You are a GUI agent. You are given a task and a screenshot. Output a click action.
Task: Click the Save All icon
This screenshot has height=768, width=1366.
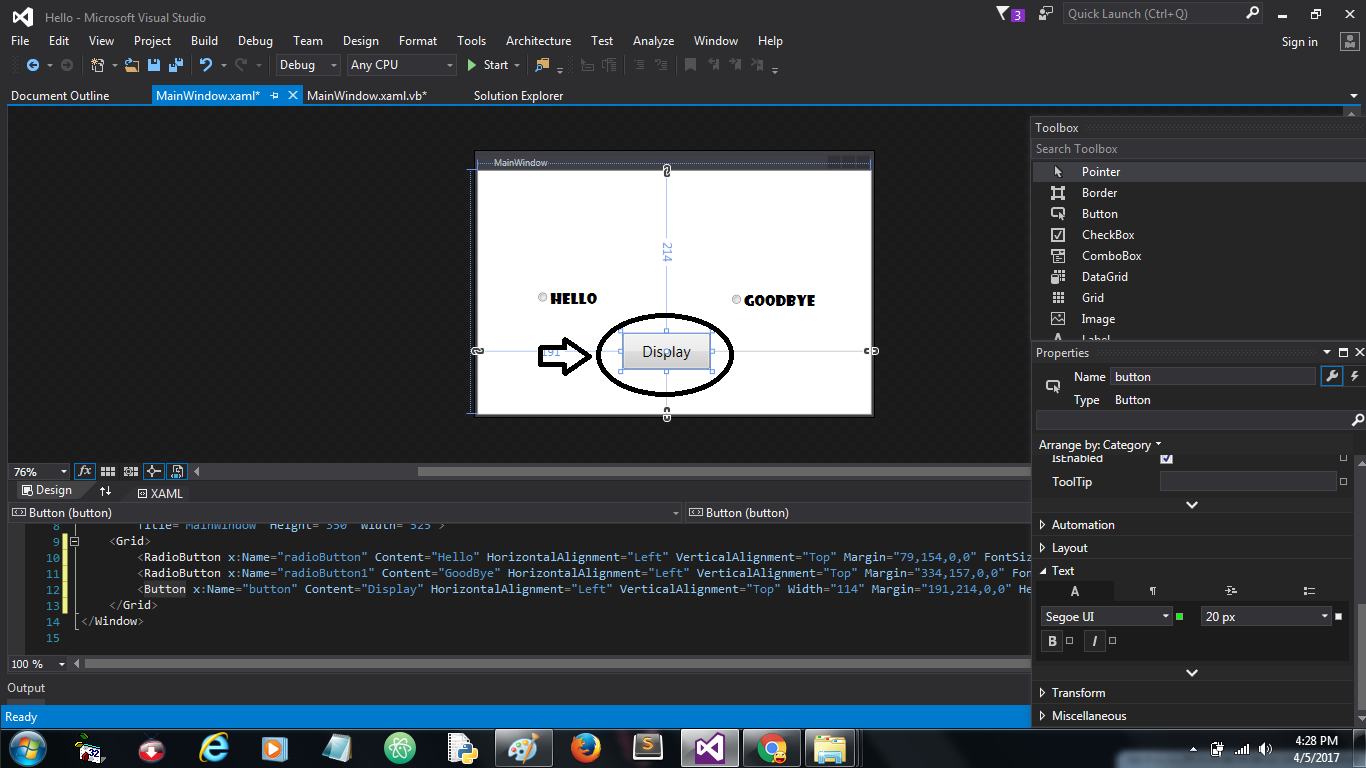pos(175,64)
